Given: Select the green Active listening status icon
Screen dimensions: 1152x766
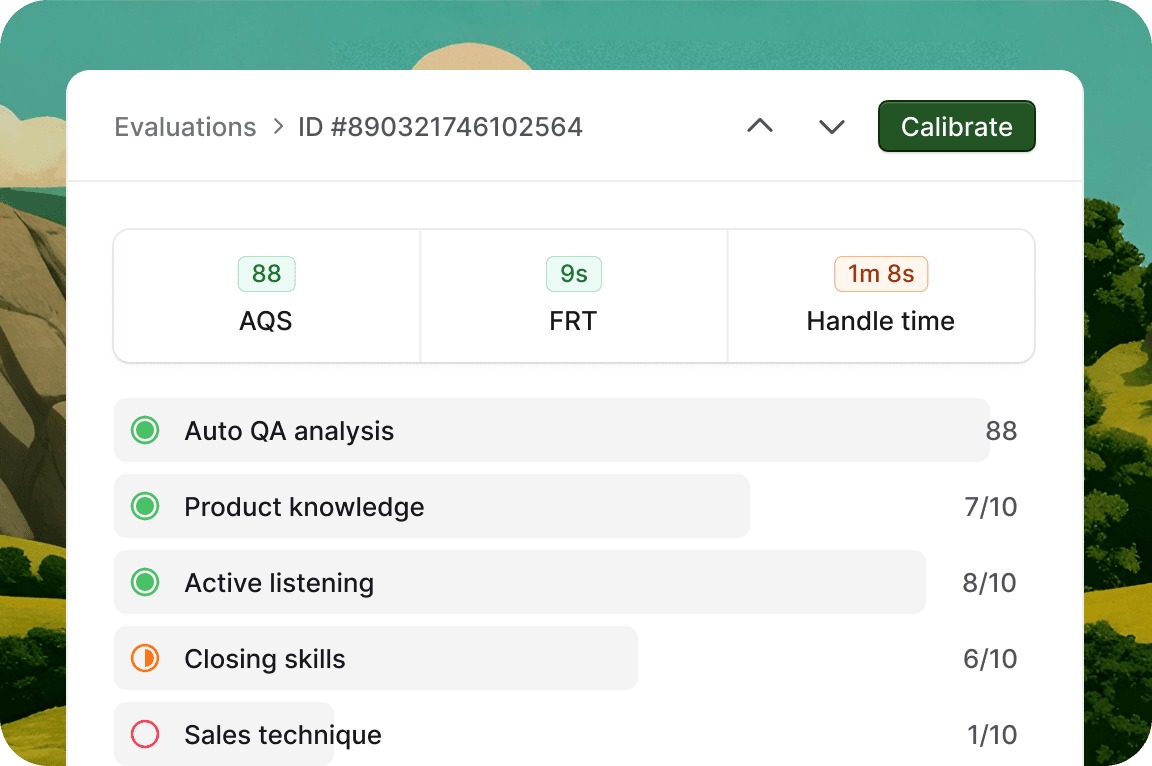Looking at the screenshot, I should coord(145,582).
